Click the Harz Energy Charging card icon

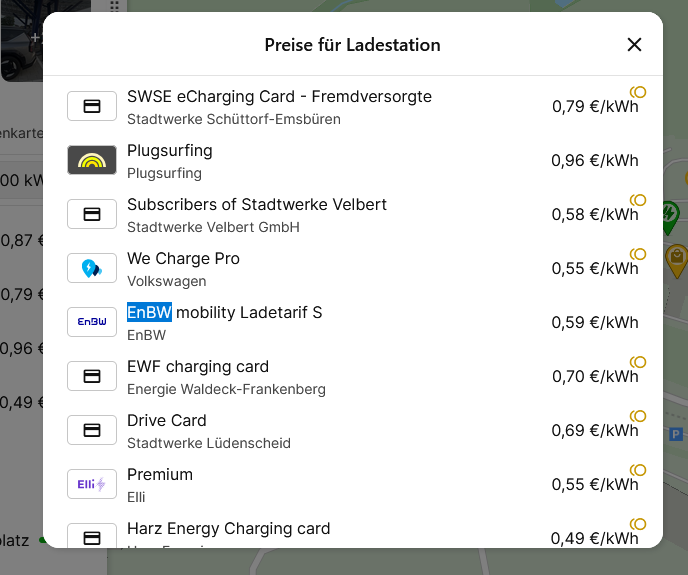92,535
